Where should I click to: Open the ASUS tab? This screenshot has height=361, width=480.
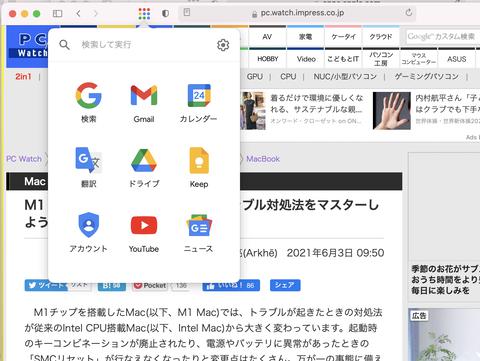pyautogui.click(x=456, y=59)
